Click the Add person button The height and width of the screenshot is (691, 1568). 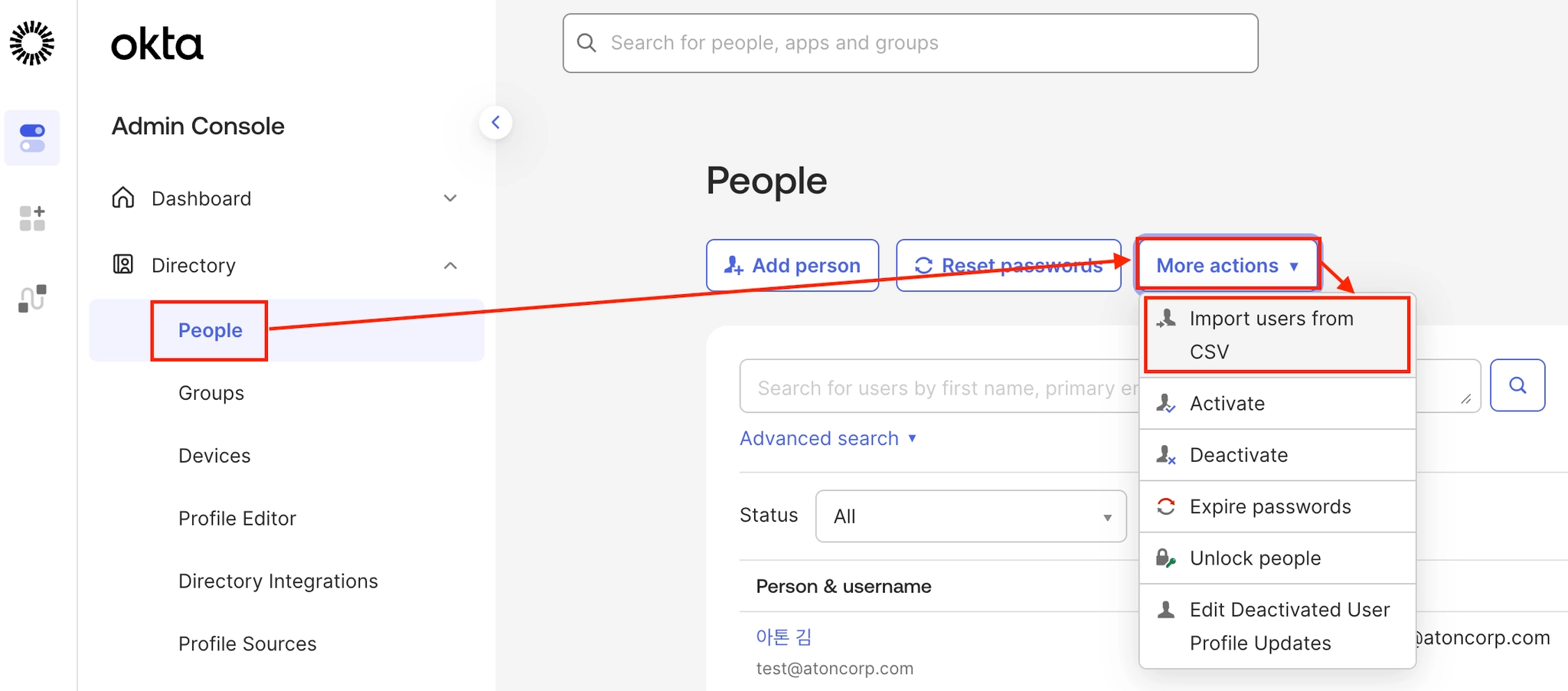pos(792,265)
